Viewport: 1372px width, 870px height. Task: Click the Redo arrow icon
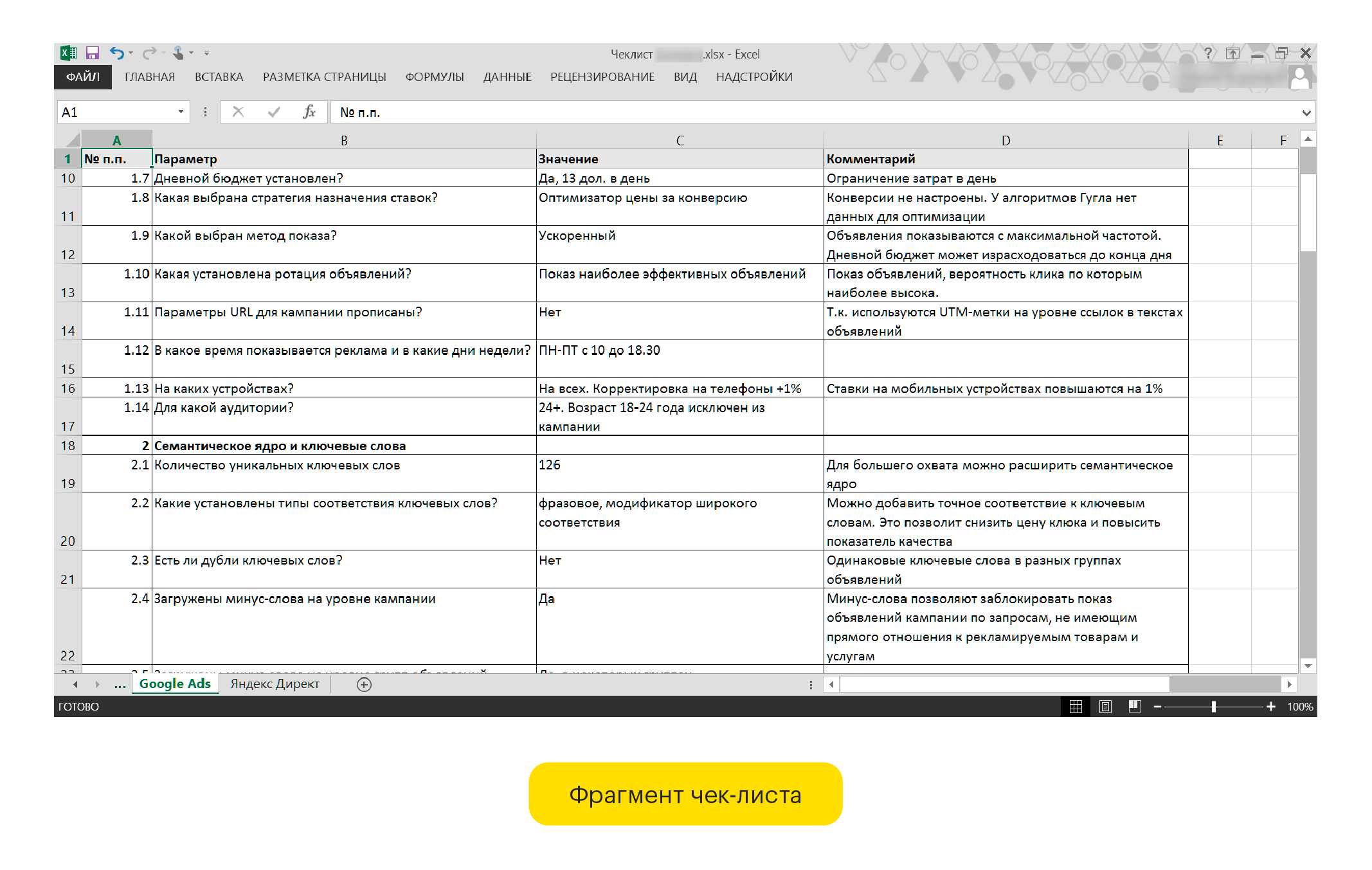click(149, 53)
